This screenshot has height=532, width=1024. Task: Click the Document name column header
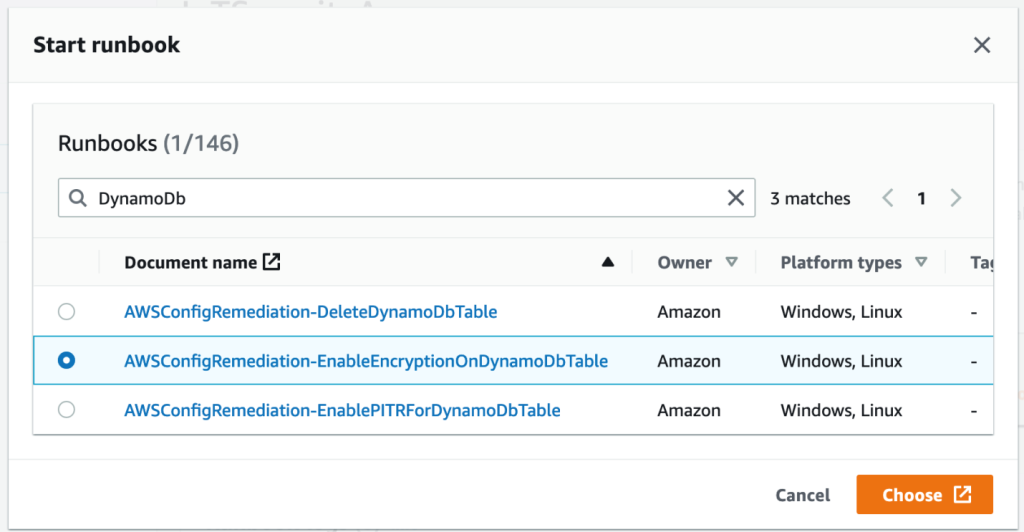click(x=191, y=262)
